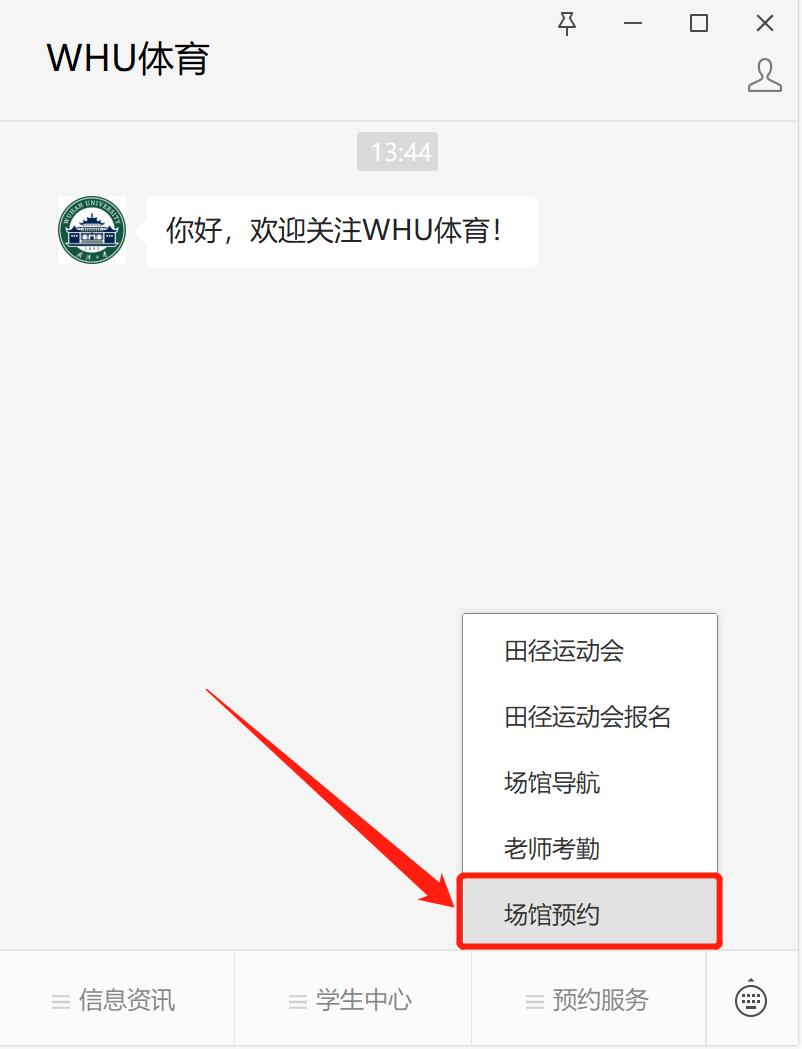Choose 田径运动会报名 menu entry
Screen dimensions: 802x1049
[x=589, y=717]
